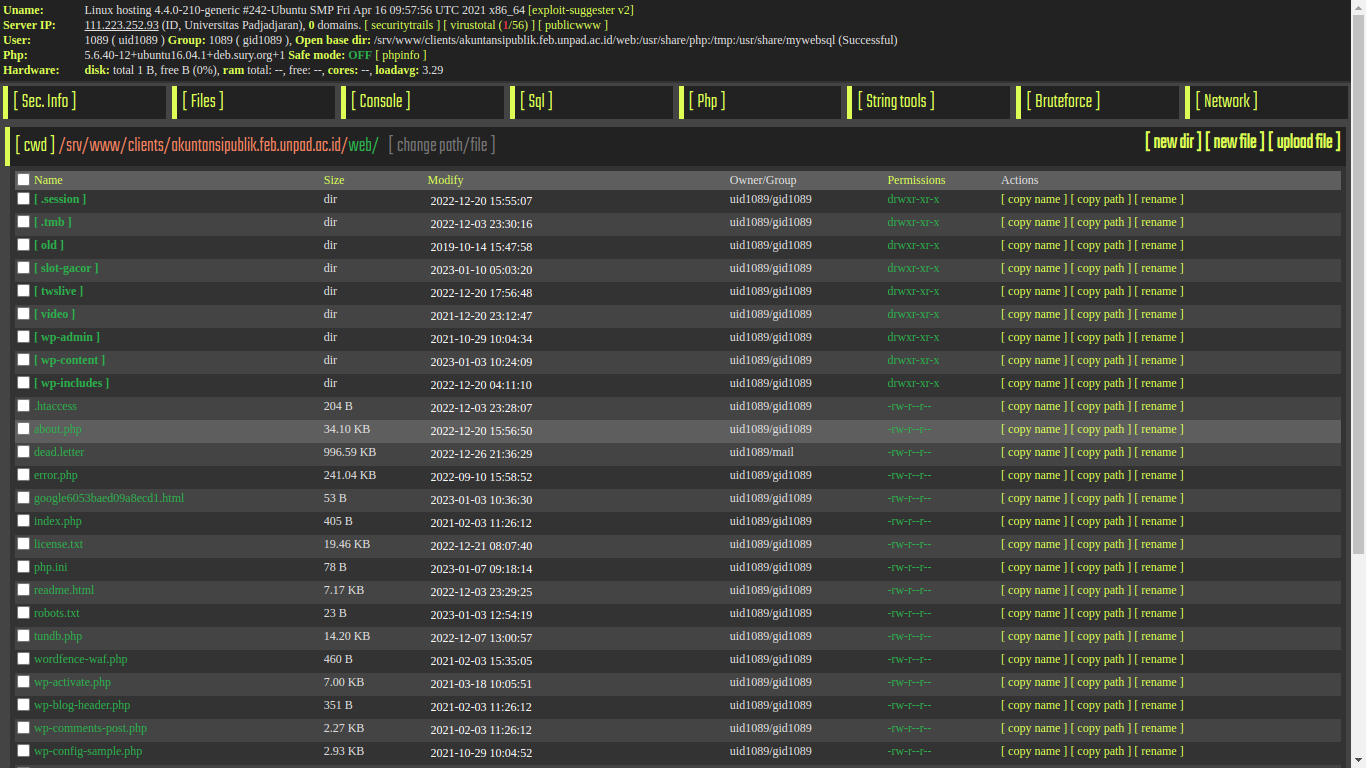Open the securitytrails link
The image size is (1366, 768).
tap(403, 25)
